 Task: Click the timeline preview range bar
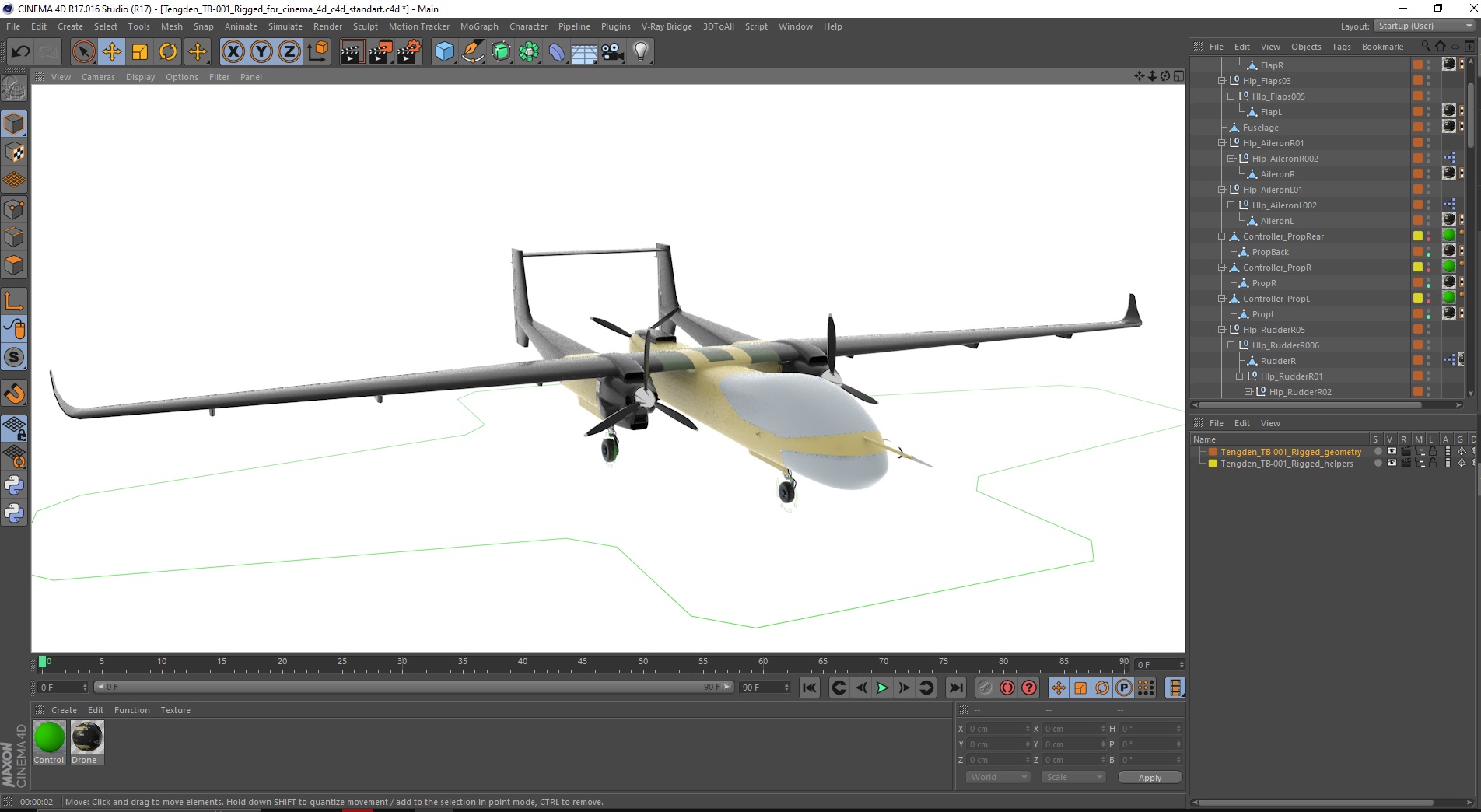click(413, 687)
